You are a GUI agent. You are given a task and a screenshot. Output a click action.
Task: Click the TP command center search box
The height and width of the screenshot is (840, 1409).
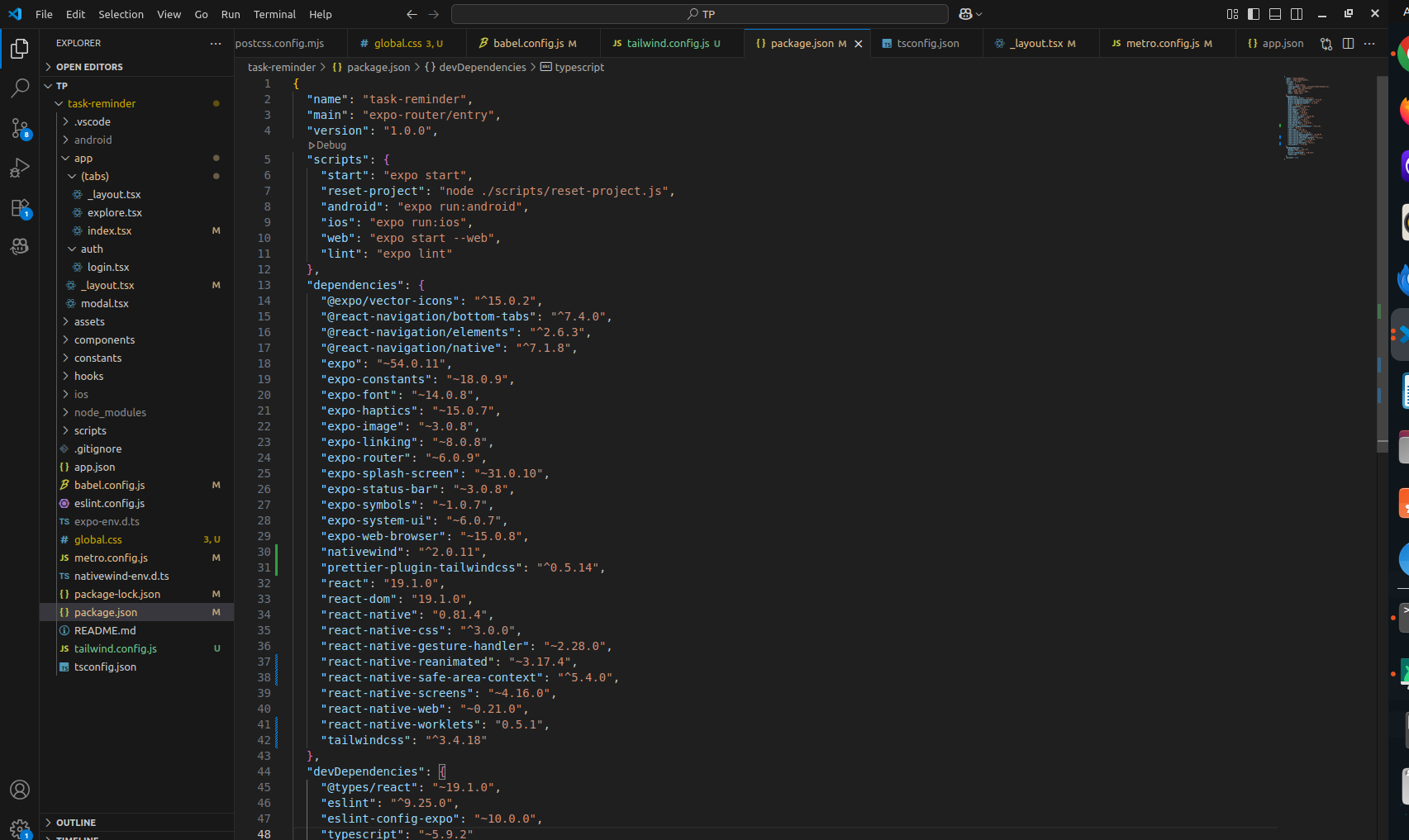click(x=700, y=14)
